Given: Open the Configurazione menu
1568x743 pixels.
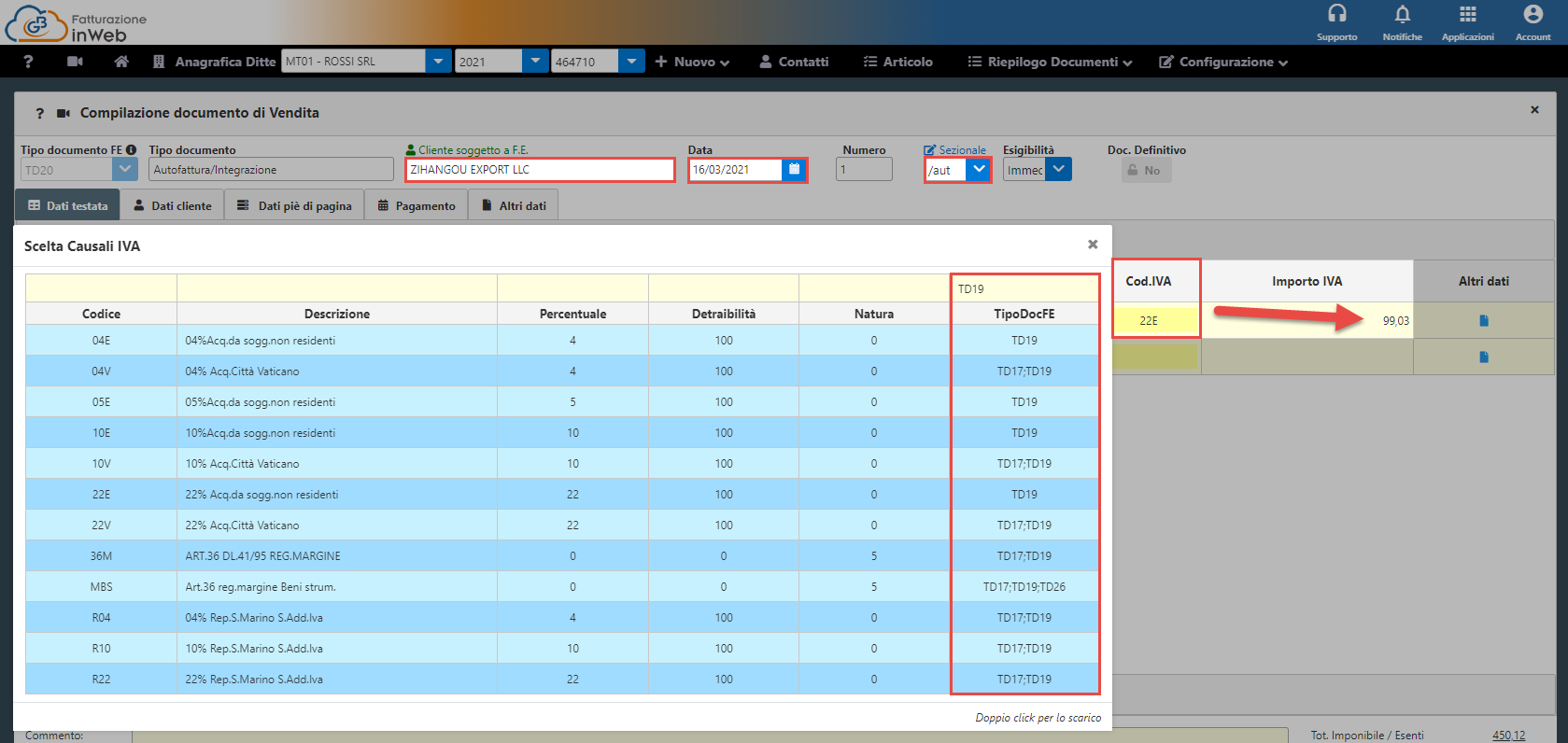Looking at the screenshot, I should (x=1223, y=62).
